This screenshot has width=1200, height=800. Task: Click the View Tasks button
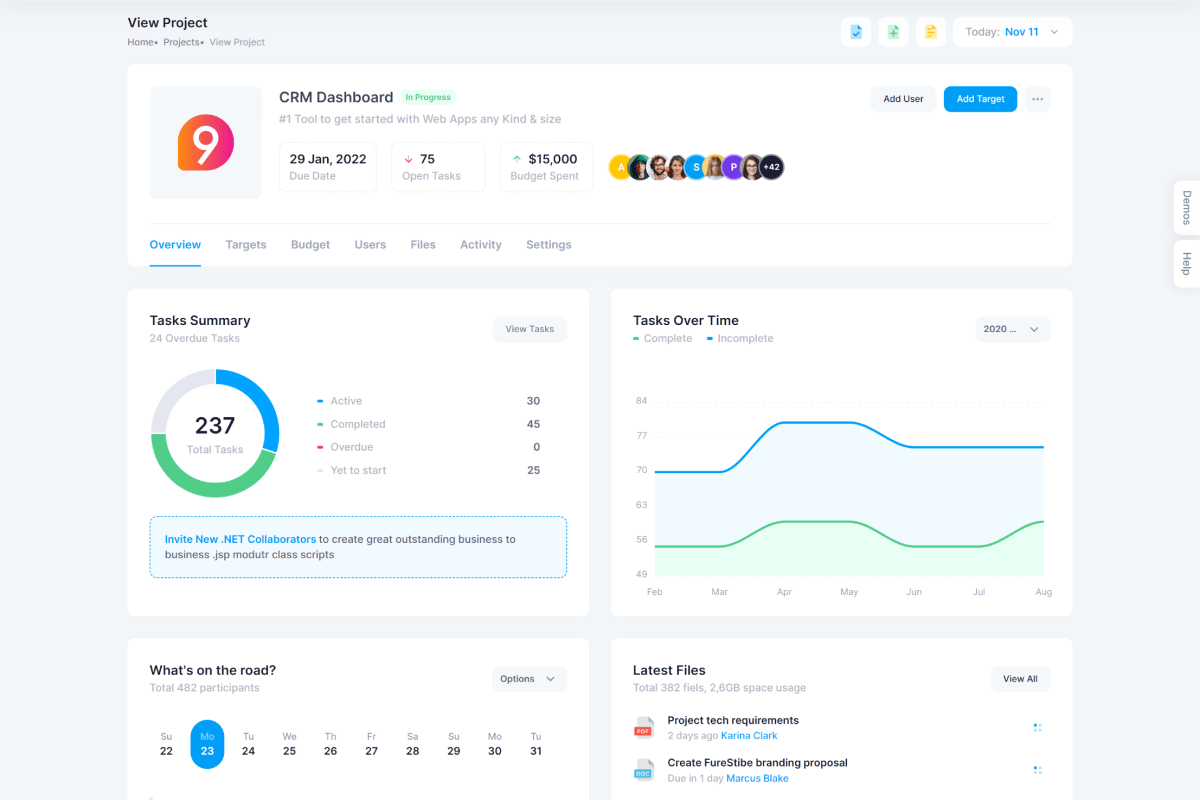pyautogui.click(x=529, y=329)
